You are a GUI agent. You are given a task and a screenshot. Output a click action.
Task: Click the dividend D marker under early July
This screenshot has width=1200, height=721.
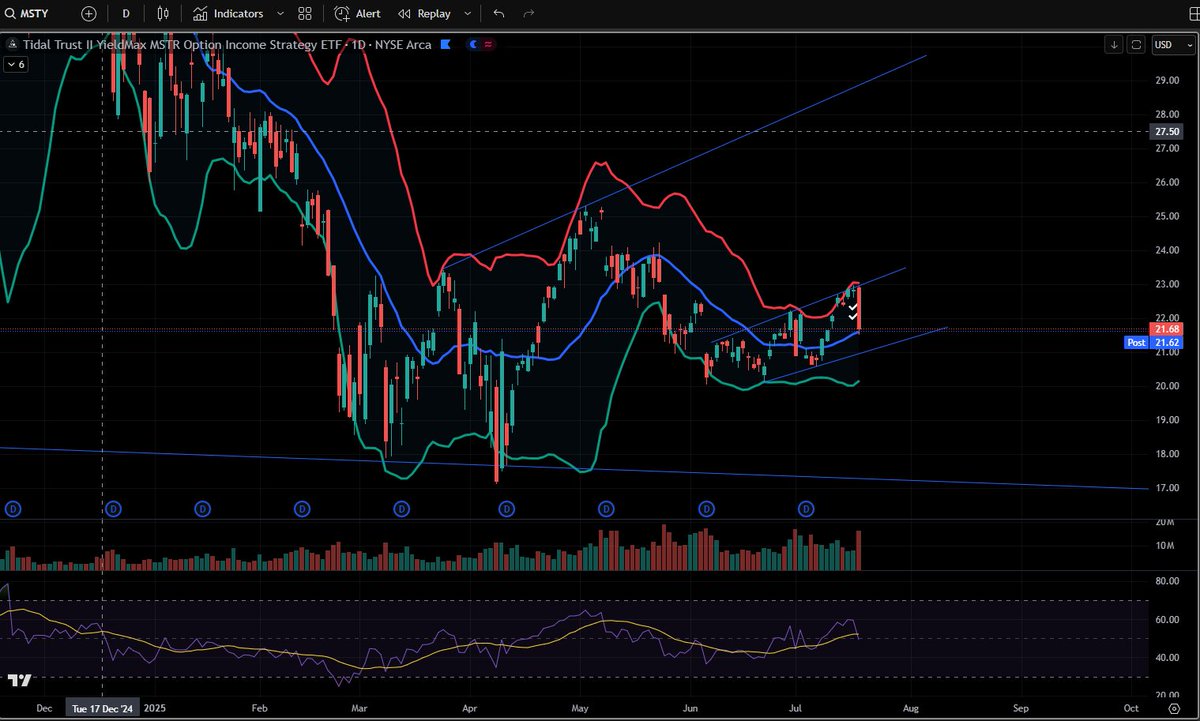coord(806,509)
